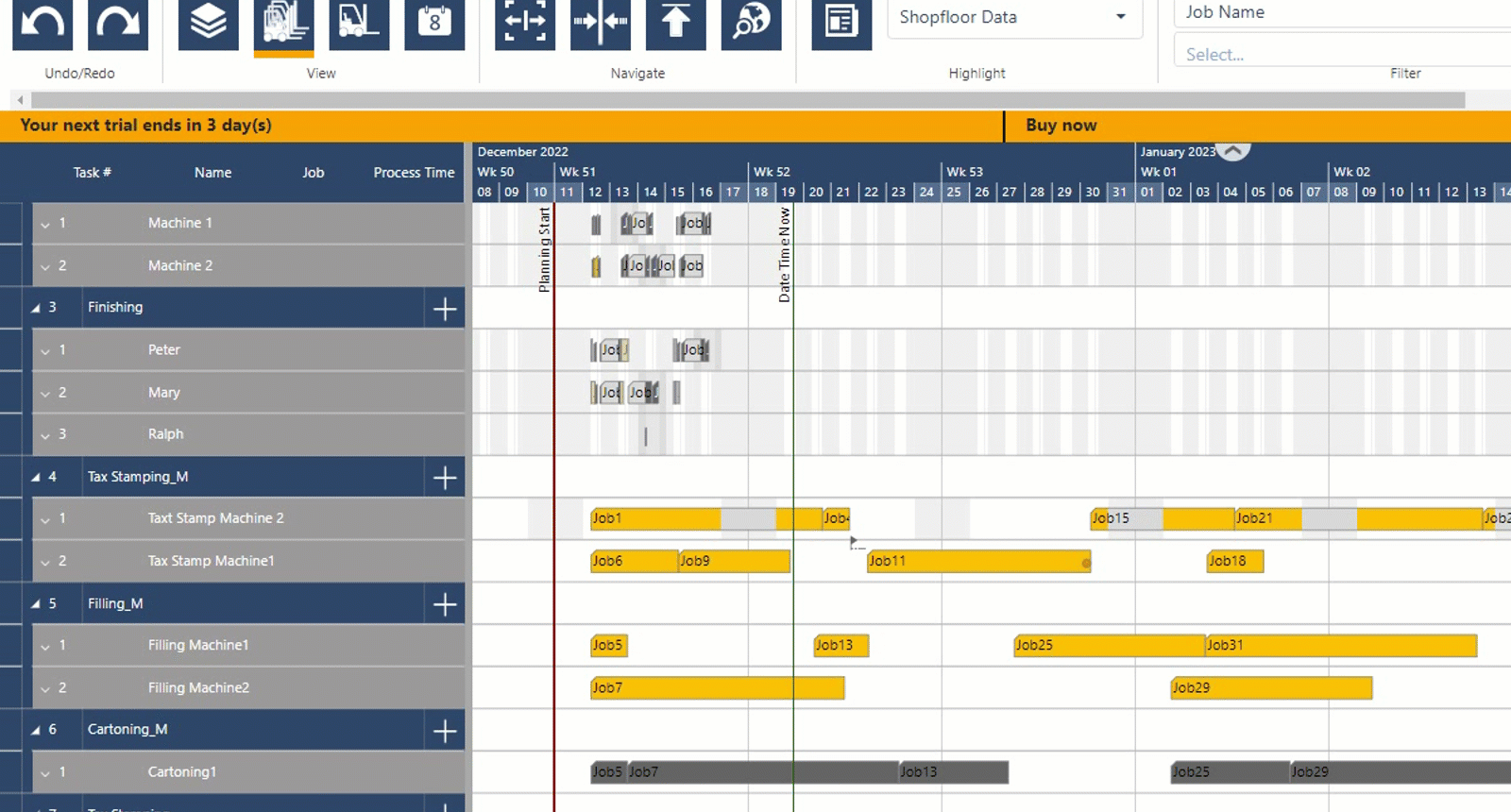Expand the Cartoning1 row chevron
Image resolution: width=1511 pixels, height=812 pixels.
pos(44,773)
